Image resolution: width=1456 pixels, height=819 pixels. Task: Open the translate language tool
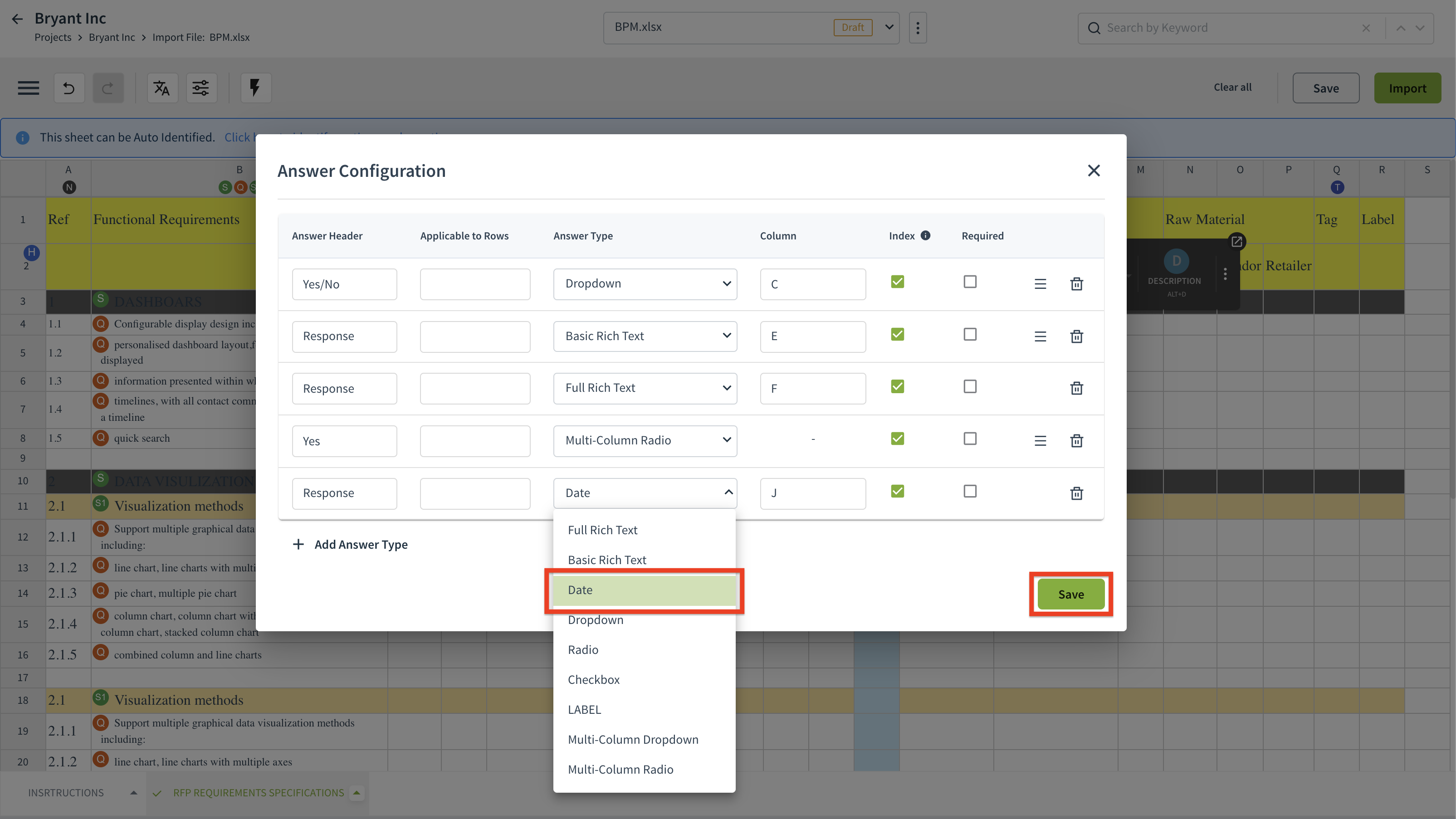[161, 88]
